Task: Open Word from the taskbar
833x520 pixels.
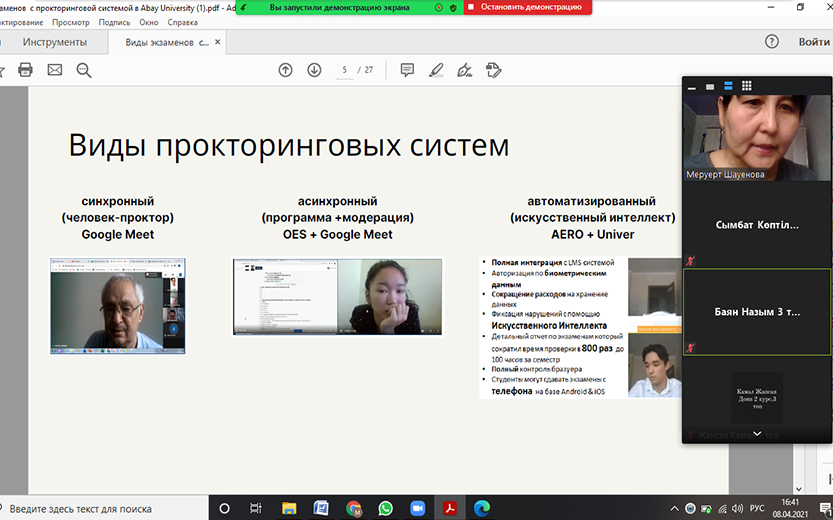Action: [x=321, y=508]
